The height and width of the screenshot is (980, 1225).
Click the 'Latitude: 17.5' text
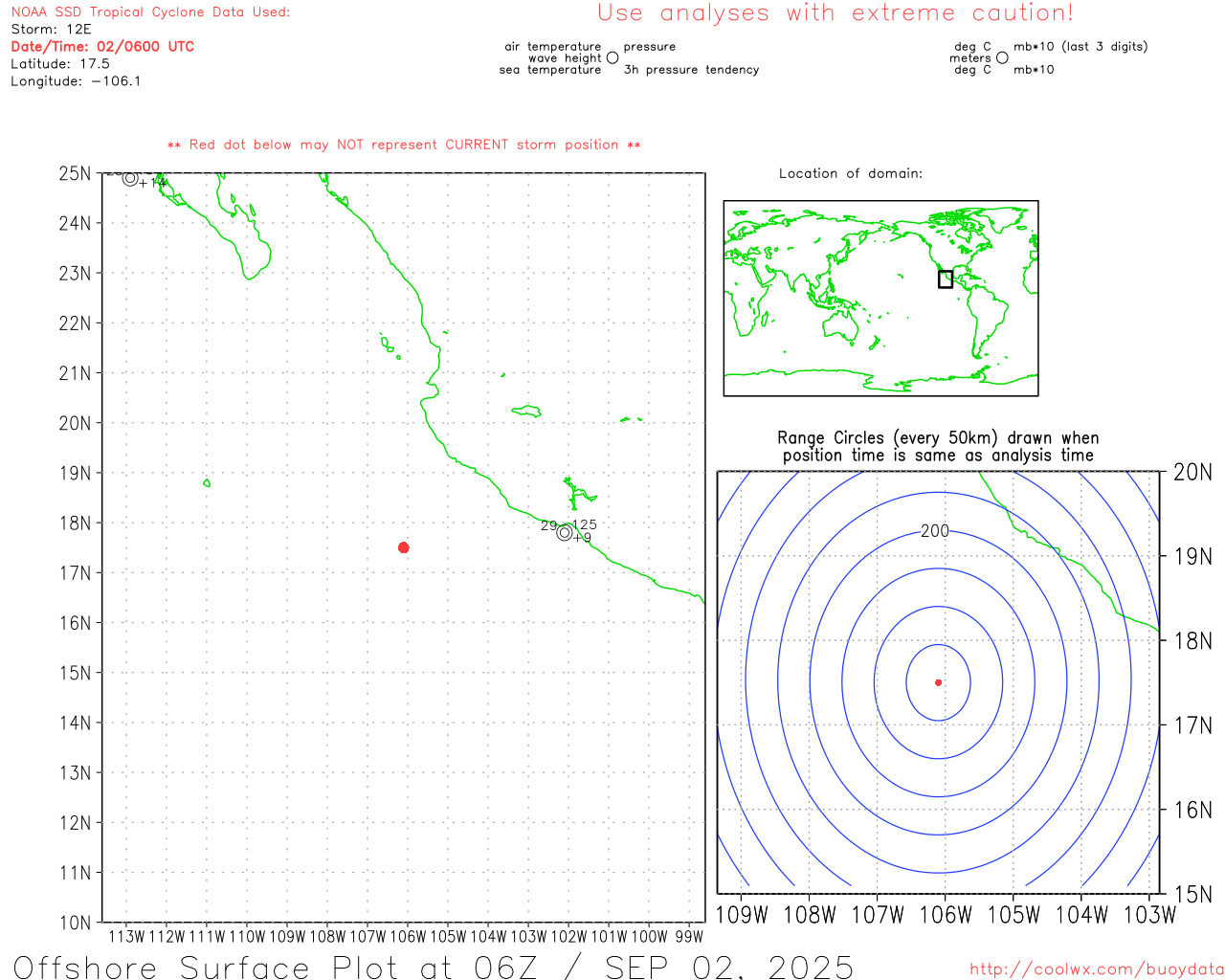[x=60, y=64]
